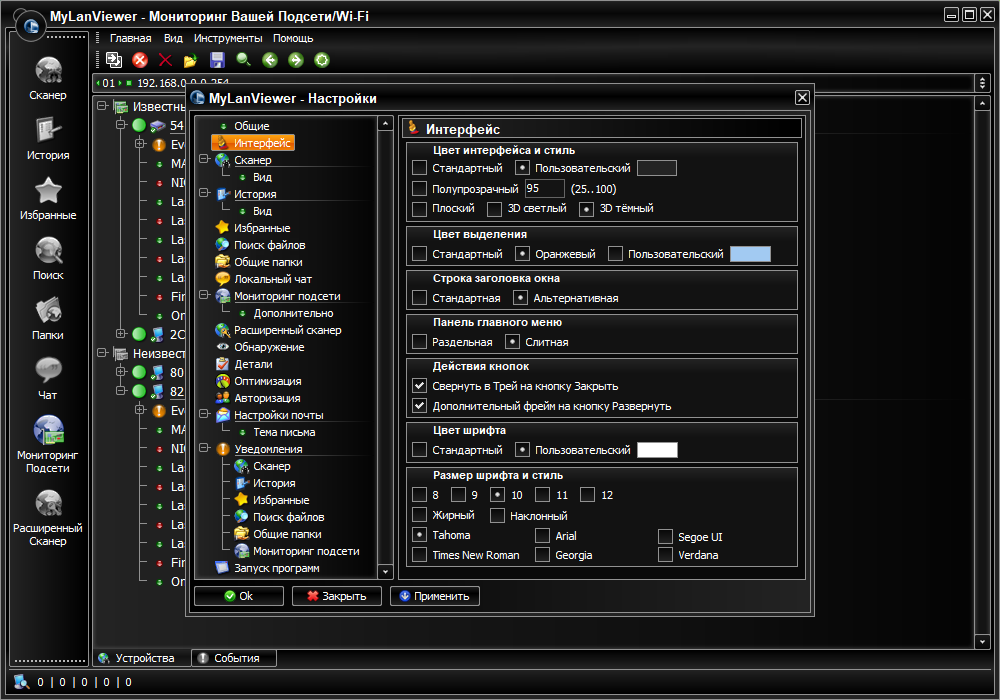Screen dimensions: 1000x700
Task: Open the История sidebar panel
Action: pos(48,138)
